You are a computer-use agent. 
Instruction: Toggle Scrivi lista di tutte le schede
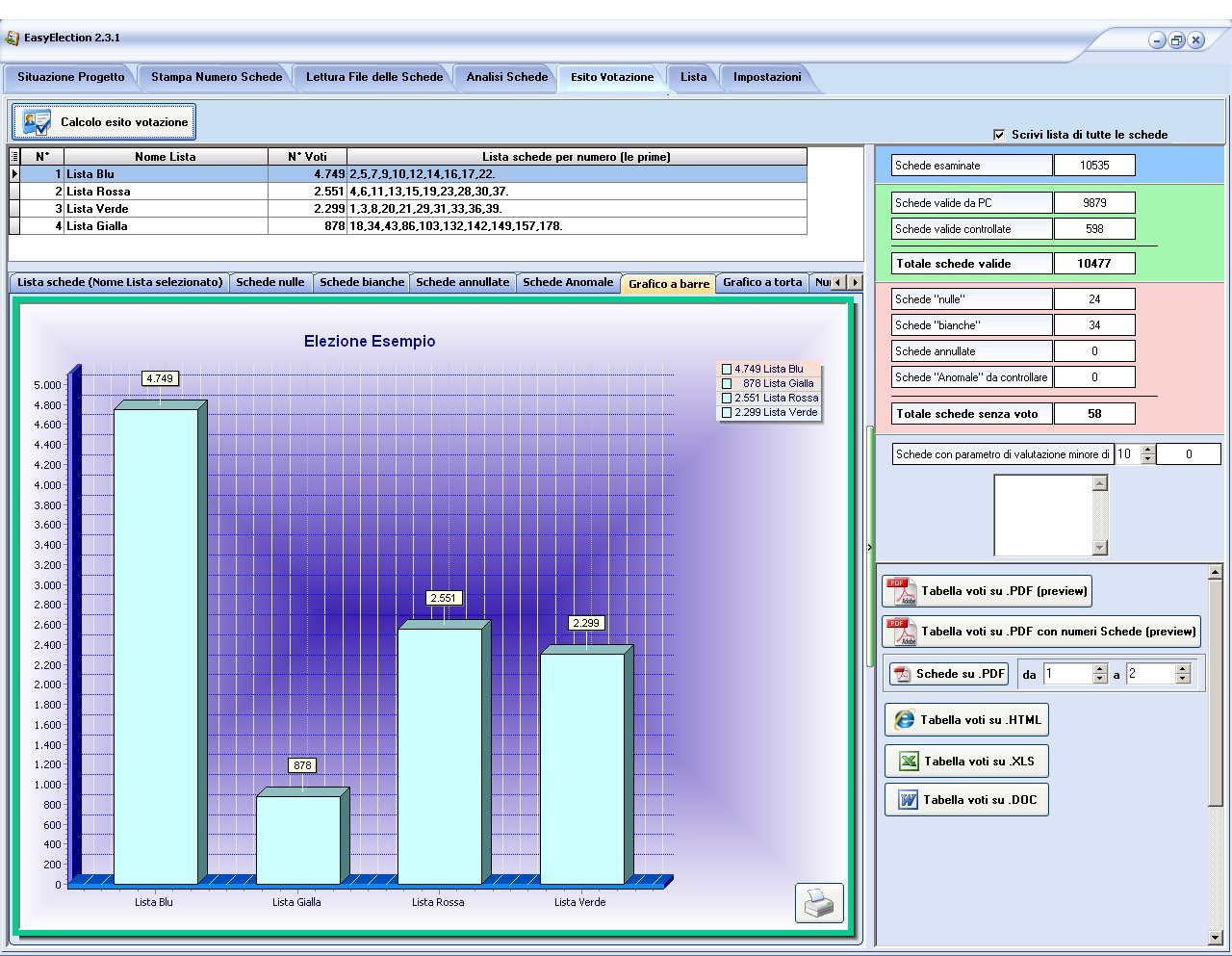(999, 135)
